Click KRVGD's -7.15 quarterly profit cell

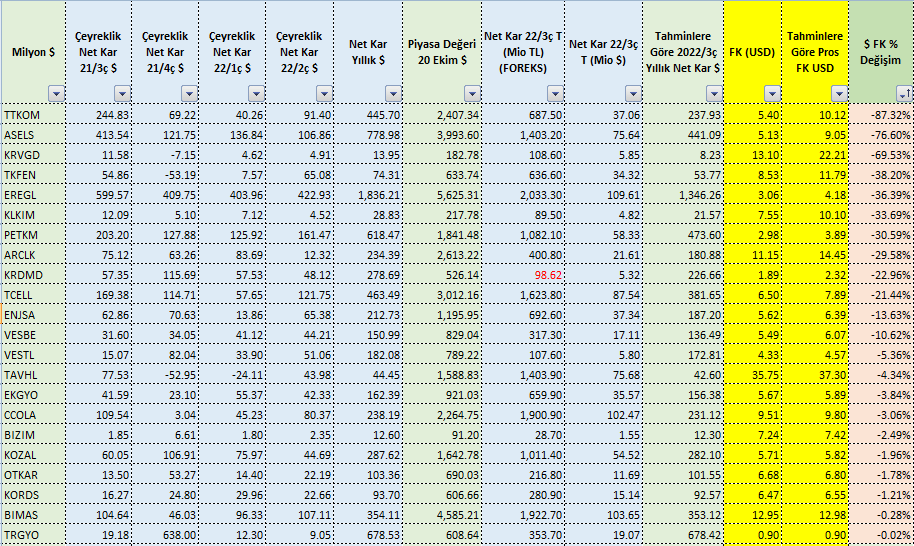(x=166, y=155)
